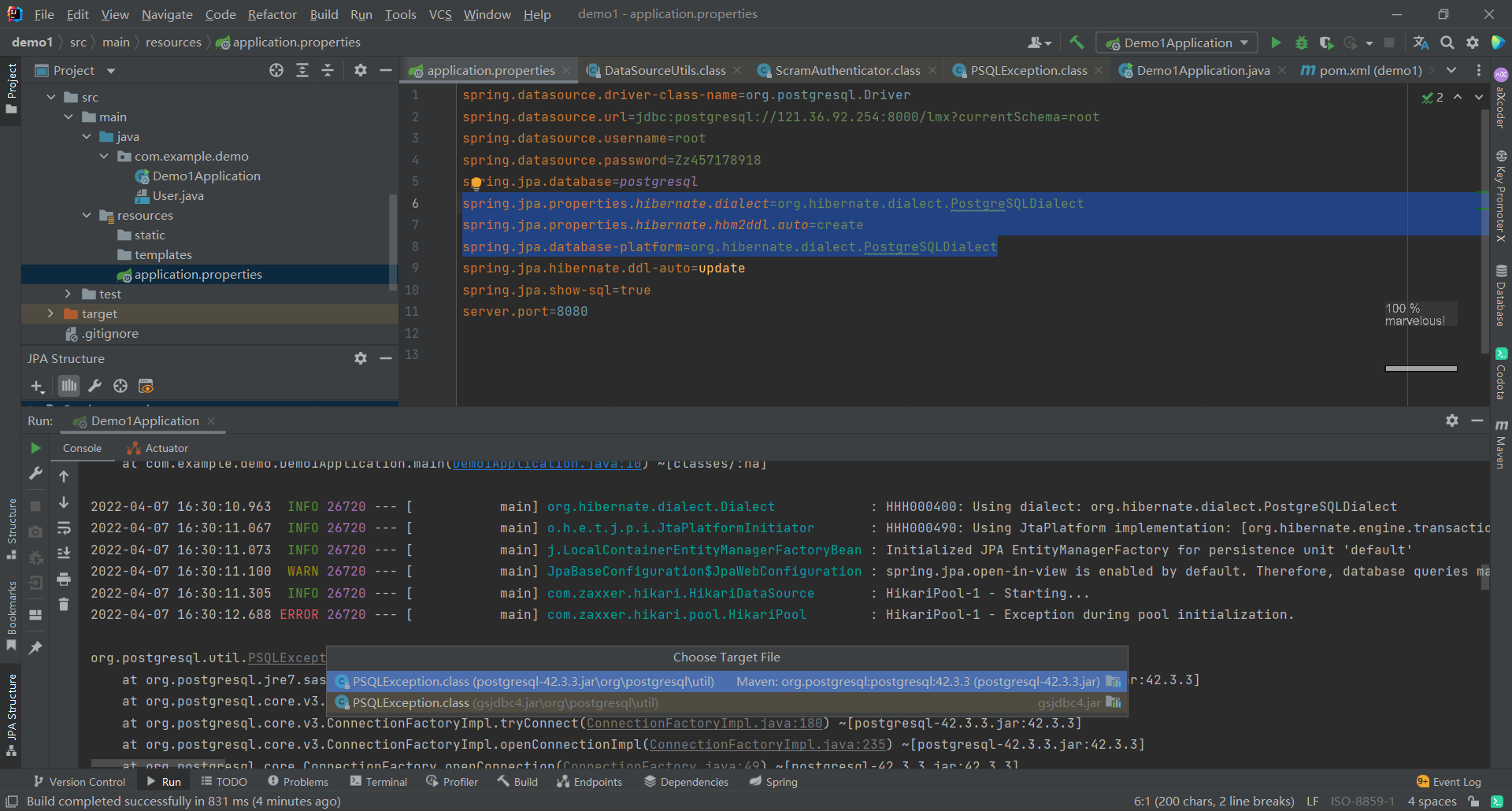The image size is (1512, 811).
Task: Open the Maven tool window on right sidebar
Action: (1500, 449)
